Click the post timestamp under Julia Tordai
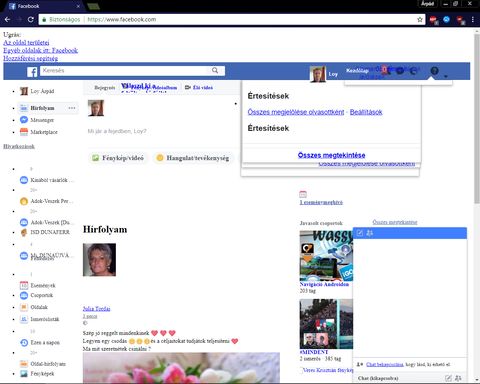This screenshot has height=384, width=480. [90, 316]
